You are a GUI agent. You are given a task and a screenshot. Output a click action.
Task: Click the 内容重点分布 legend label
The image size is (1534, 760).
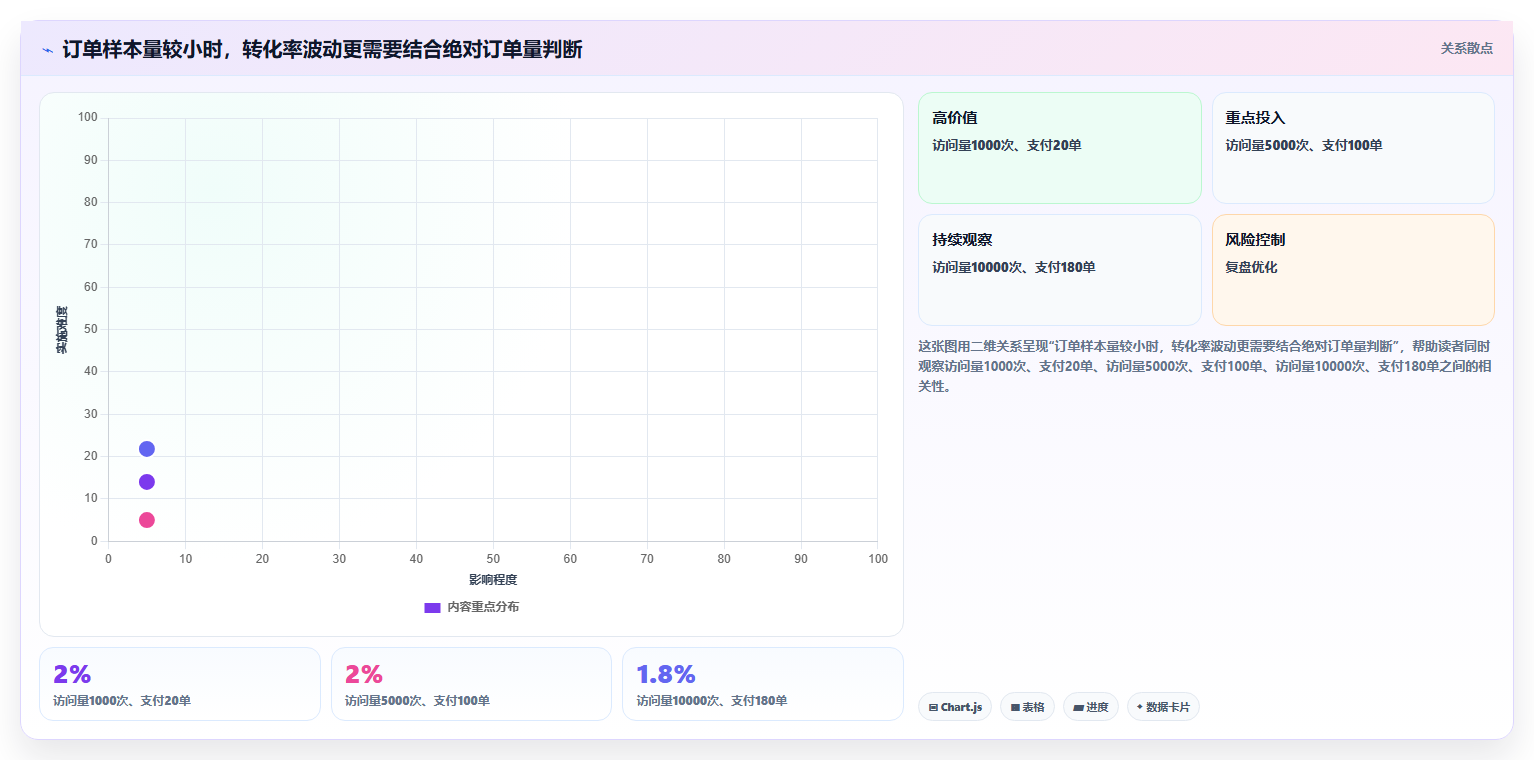pyautogui.click(x=483, y=607)
